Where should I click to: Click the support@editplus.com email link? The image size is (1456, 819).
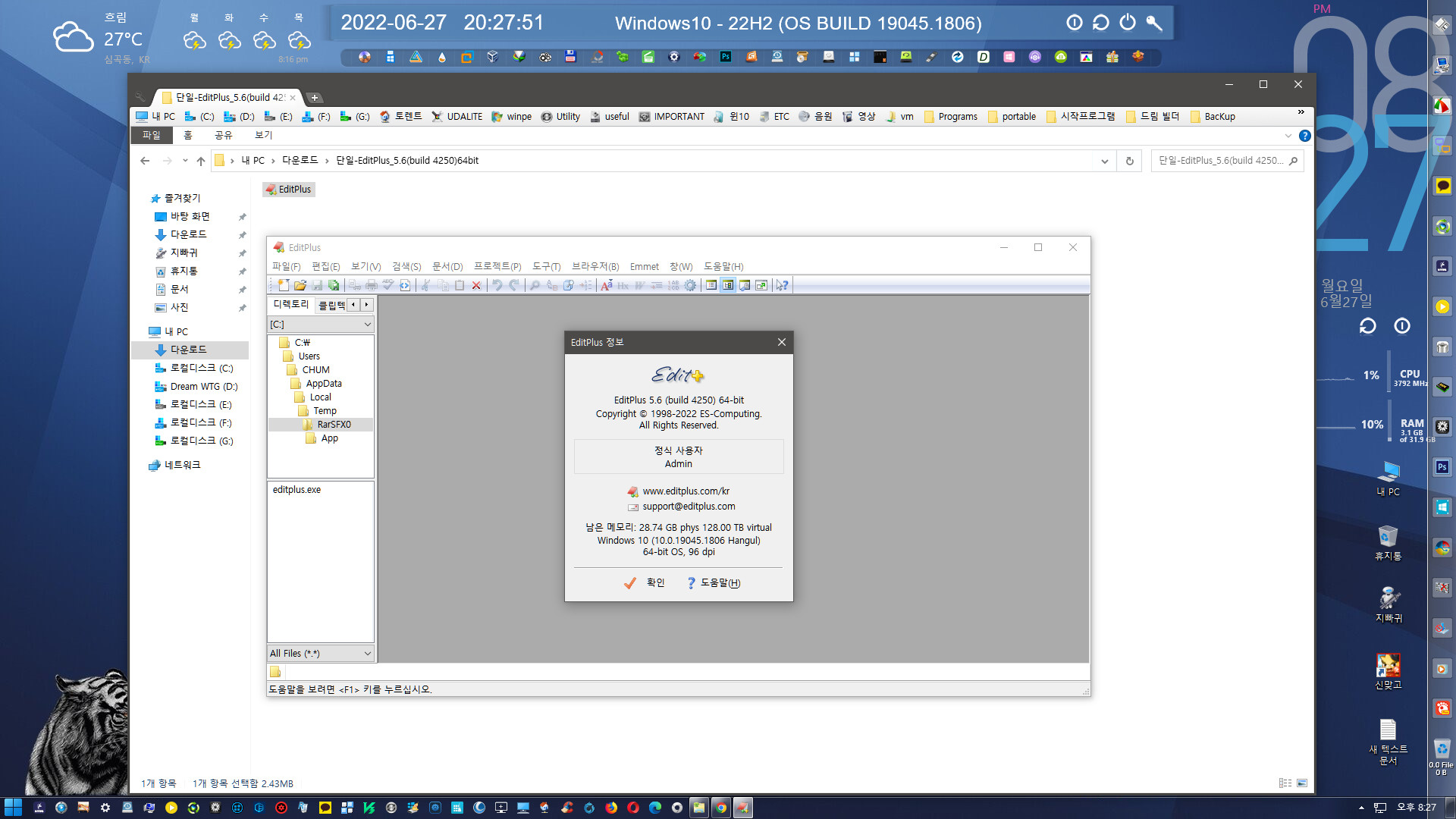(689, 507)
